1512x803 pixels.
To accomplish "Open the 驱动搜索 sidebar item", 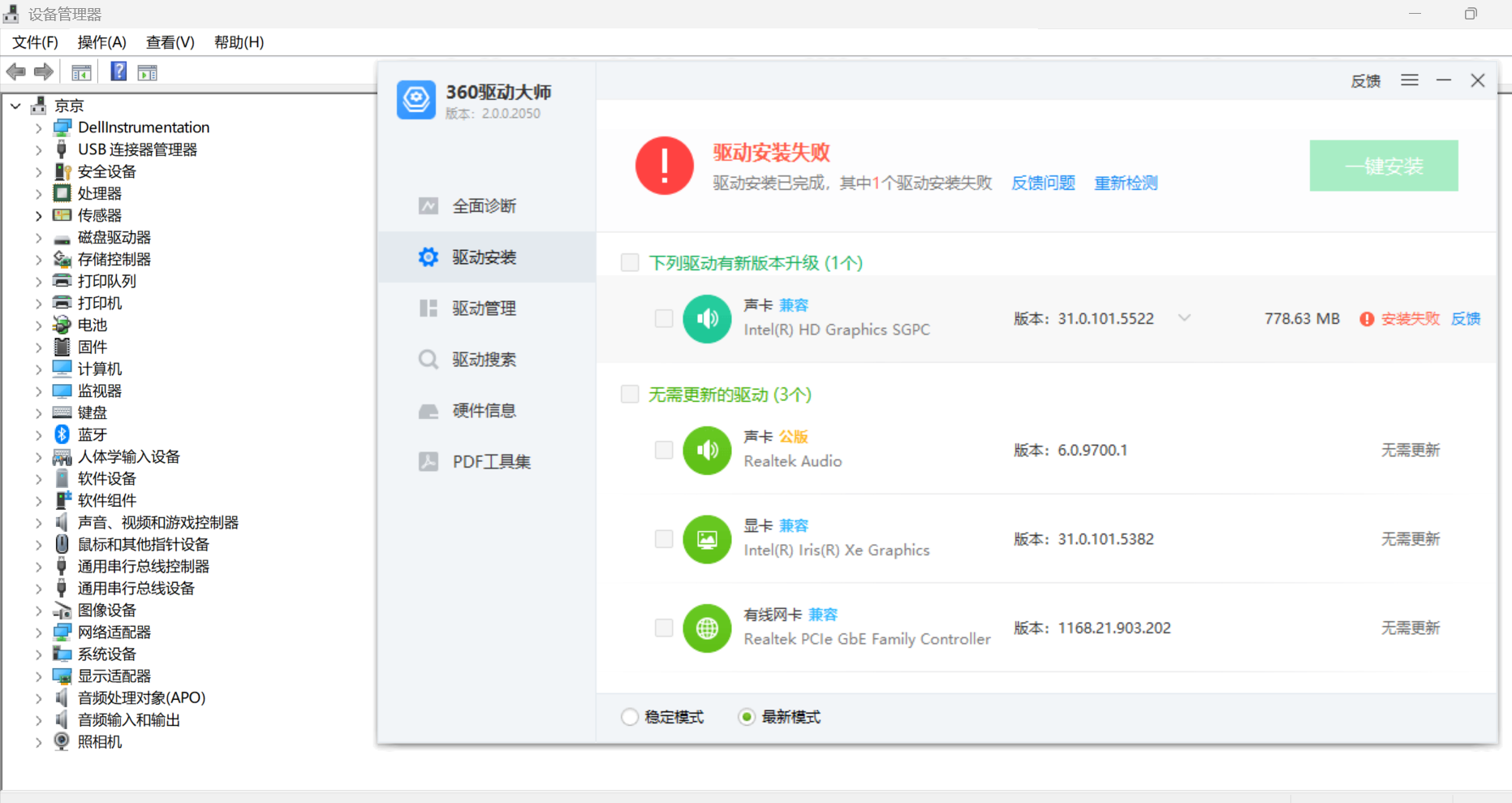I will pos(487,360).
